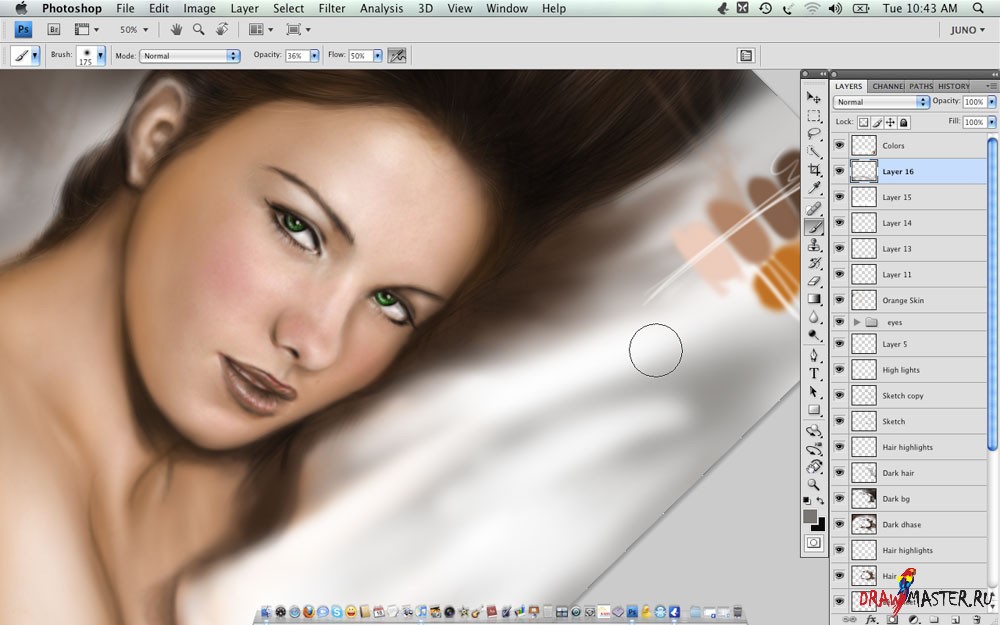Select the Gradient tool
Screen dimensions: 1000x625
click(814, 299)
